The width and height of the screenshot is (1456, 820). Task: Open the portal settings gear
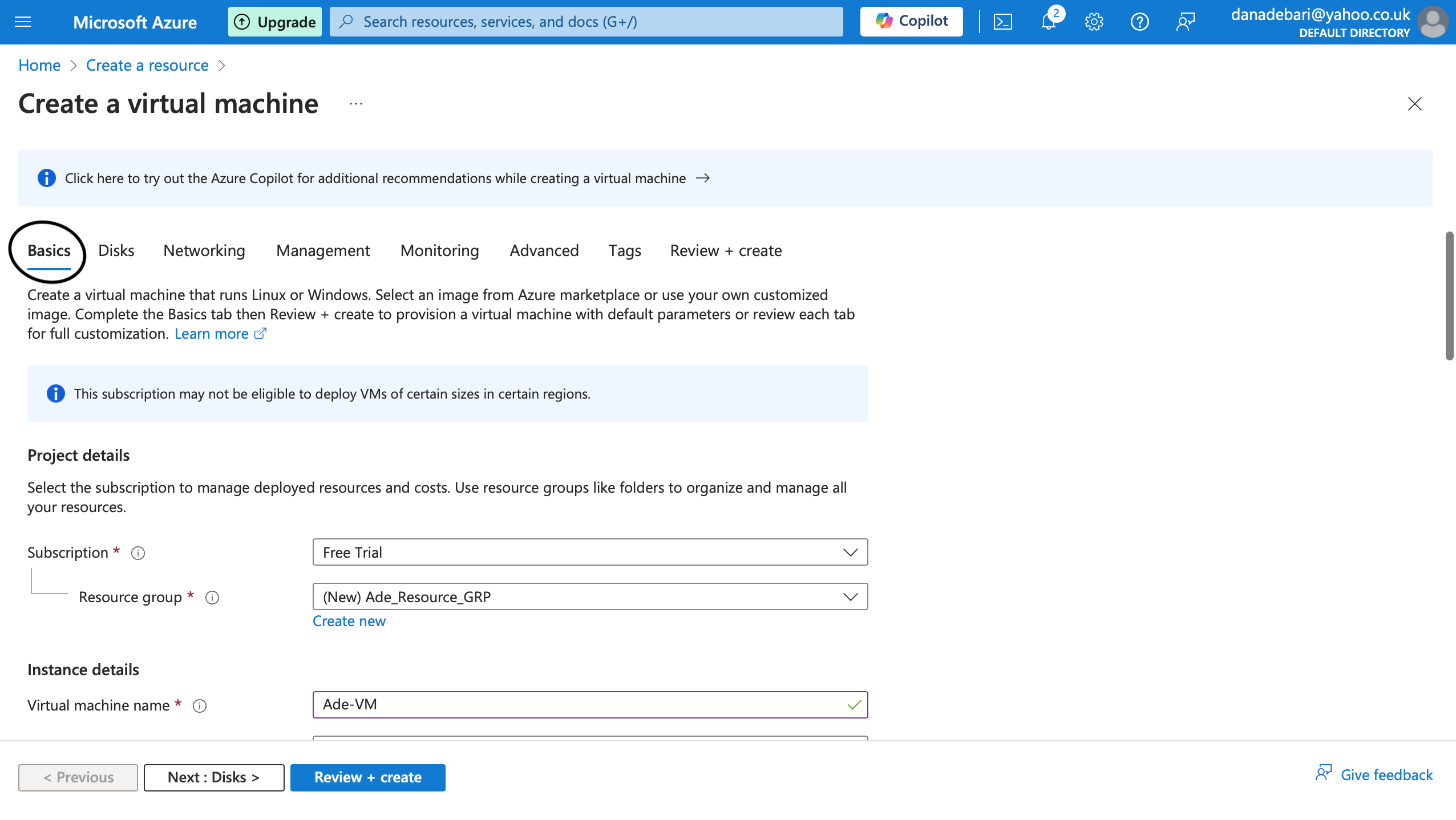(1094, 22)
